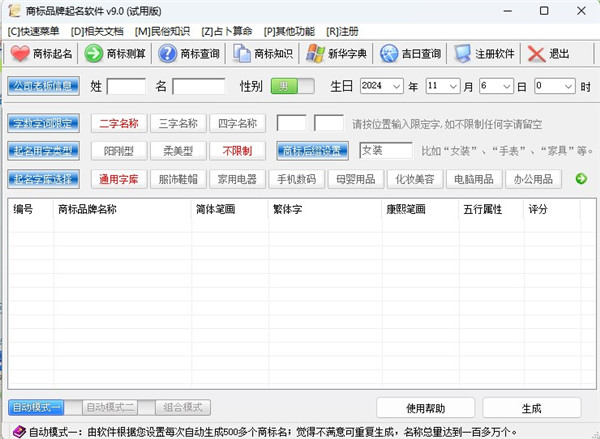Screen dimensions: 600x439
Task: Open 新华字典 windows flag icon
Action: pyautogui.click(x=315, y=54)
